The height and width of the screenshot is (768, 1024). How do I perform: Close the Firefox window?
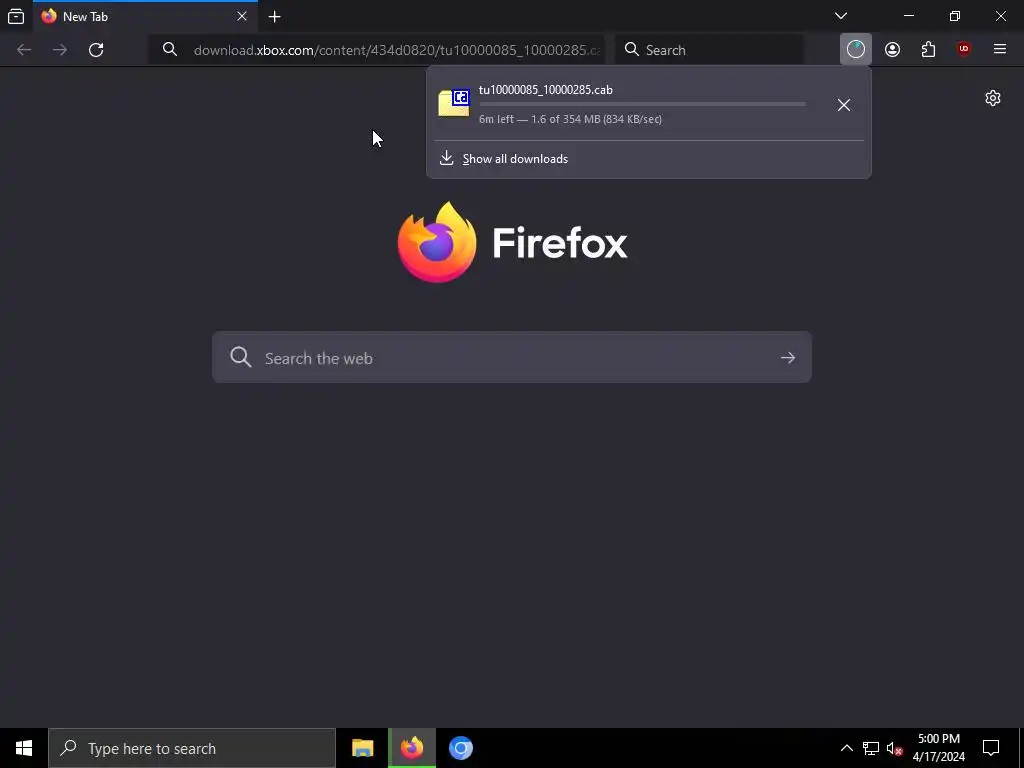pos(1000,16)
